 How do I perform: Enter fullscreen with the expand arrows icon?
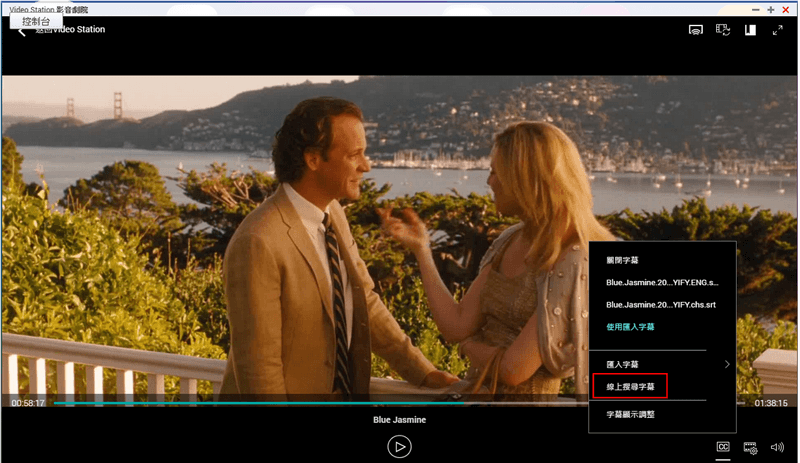(x=778, y=30)
